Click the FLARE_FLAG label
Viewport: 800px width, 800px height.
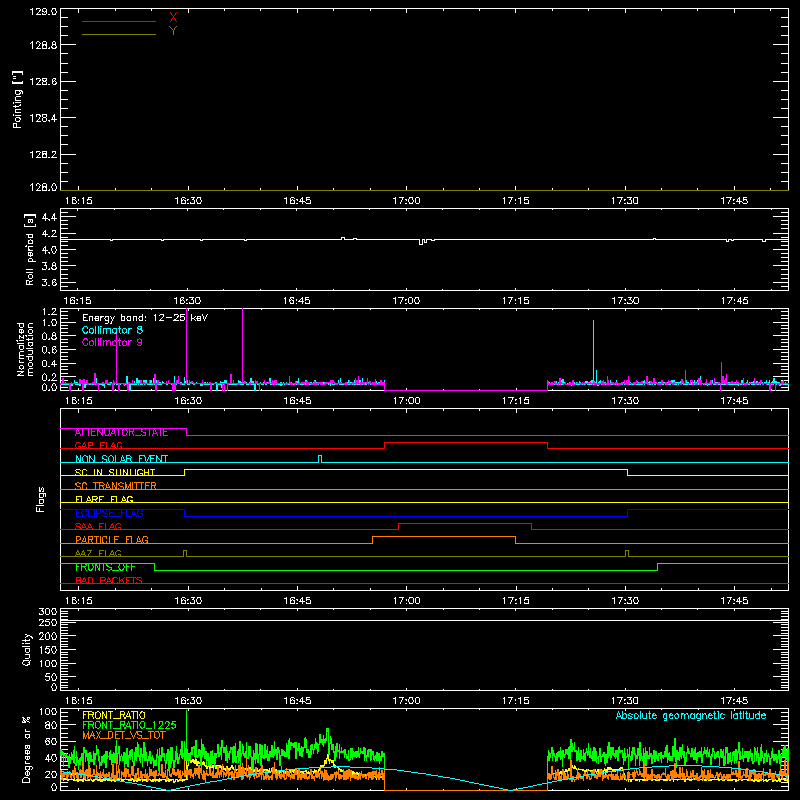tap(104, 499)
